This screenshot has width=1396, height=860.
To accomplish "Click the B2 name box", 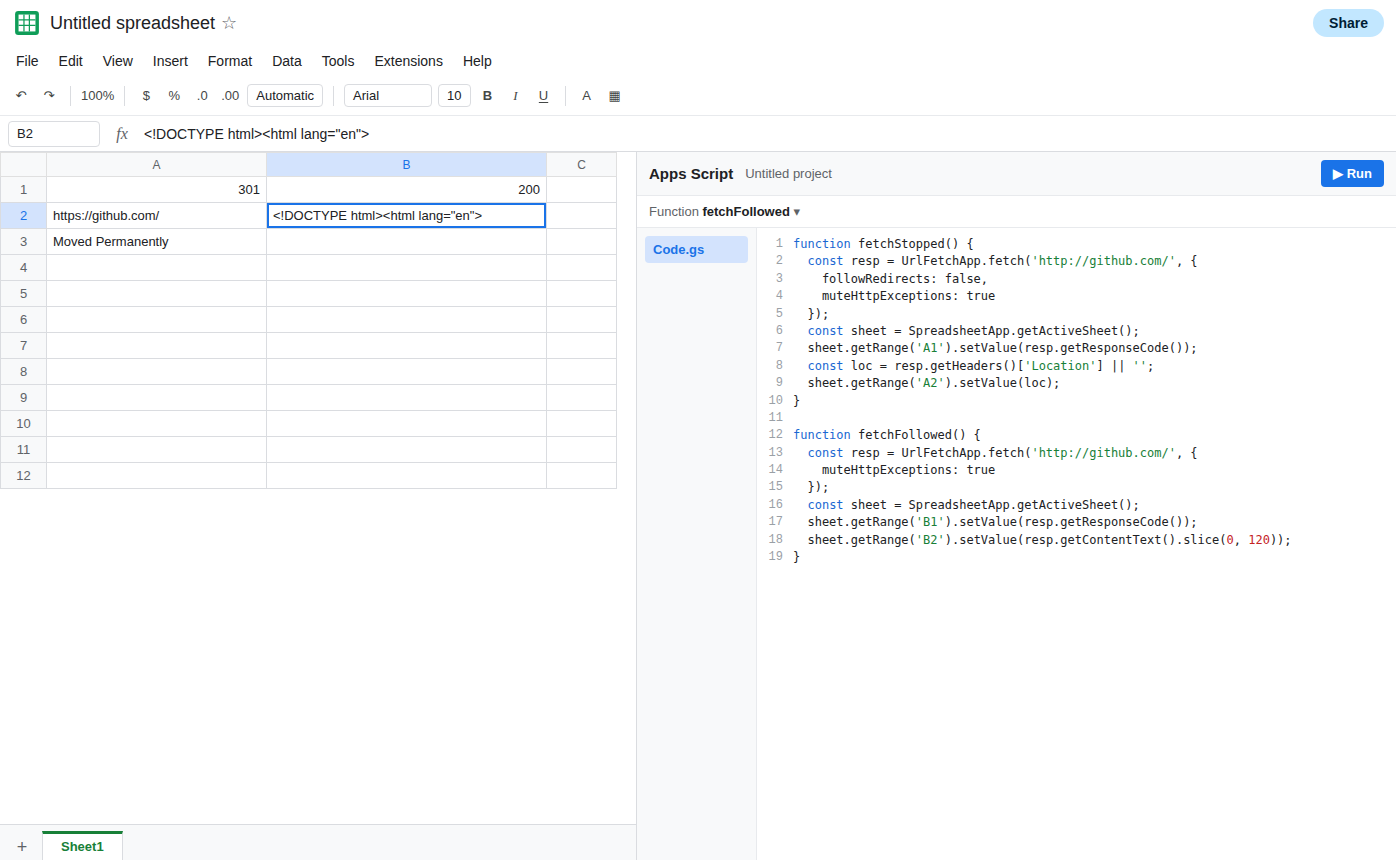I will tap(54, 134).
